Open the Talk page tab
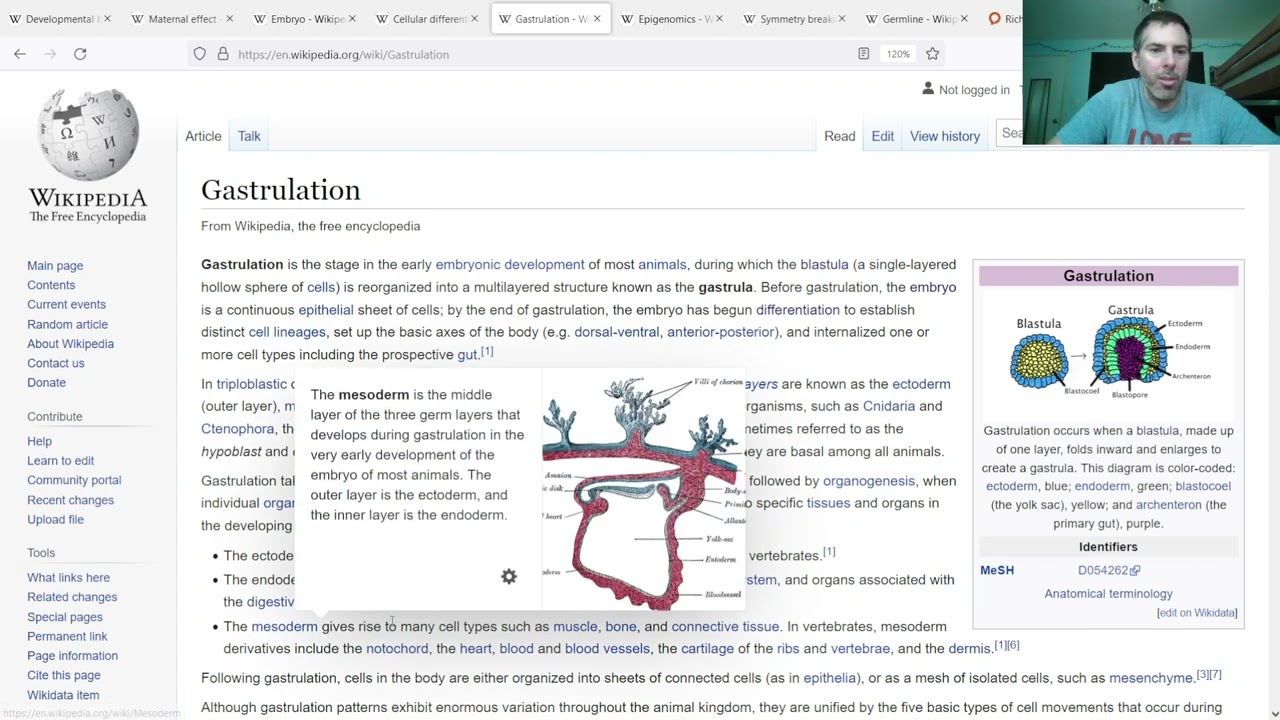The width and height of the screenshot is (1280, 720). [249, 136]
